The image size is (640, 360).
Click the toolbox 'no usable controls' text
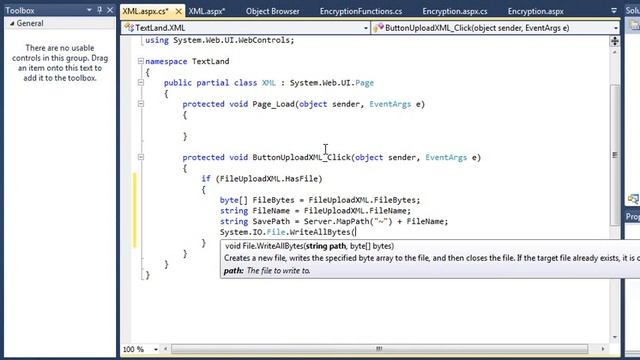point(60,63)
